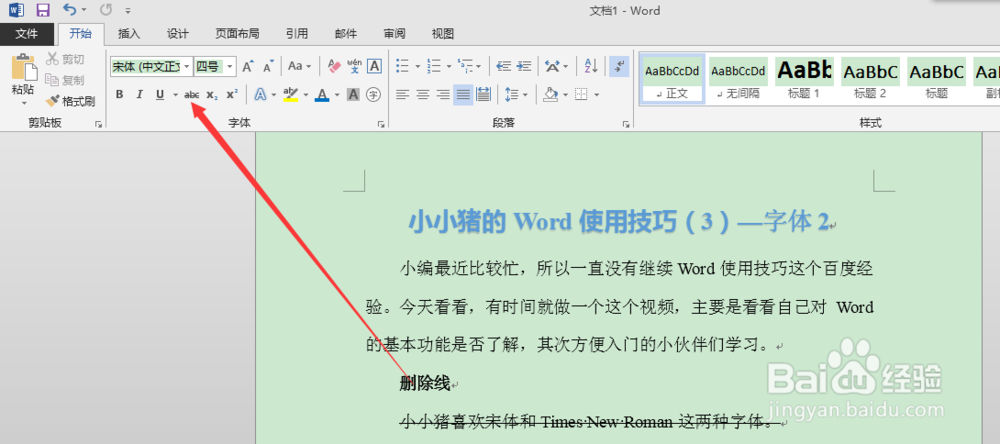The width and height of the screenshot is (1000, 444).
Task: Switch to the 页面布局 tab
Action: (237, 34)
